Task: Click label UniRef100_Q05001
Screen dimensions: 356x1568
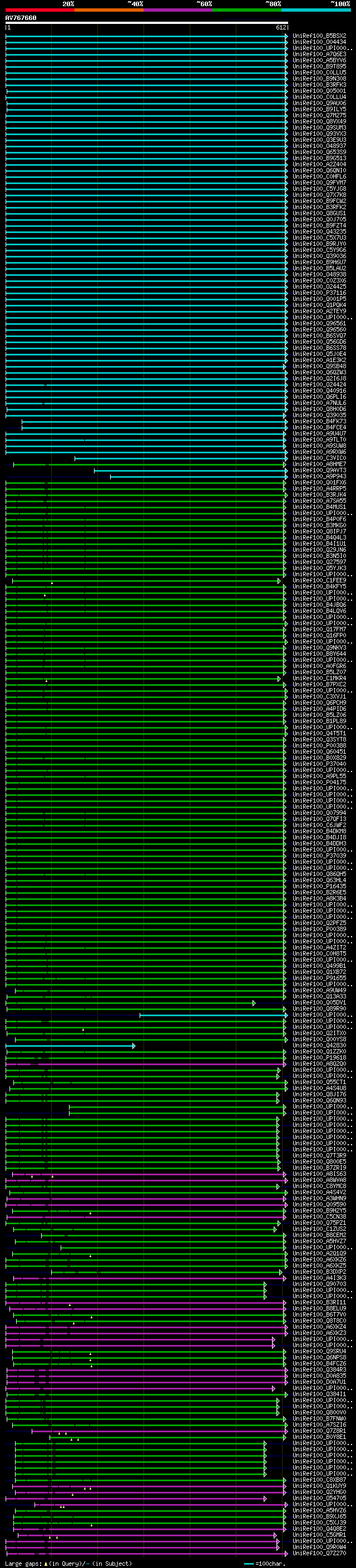Action: point(319,91)
